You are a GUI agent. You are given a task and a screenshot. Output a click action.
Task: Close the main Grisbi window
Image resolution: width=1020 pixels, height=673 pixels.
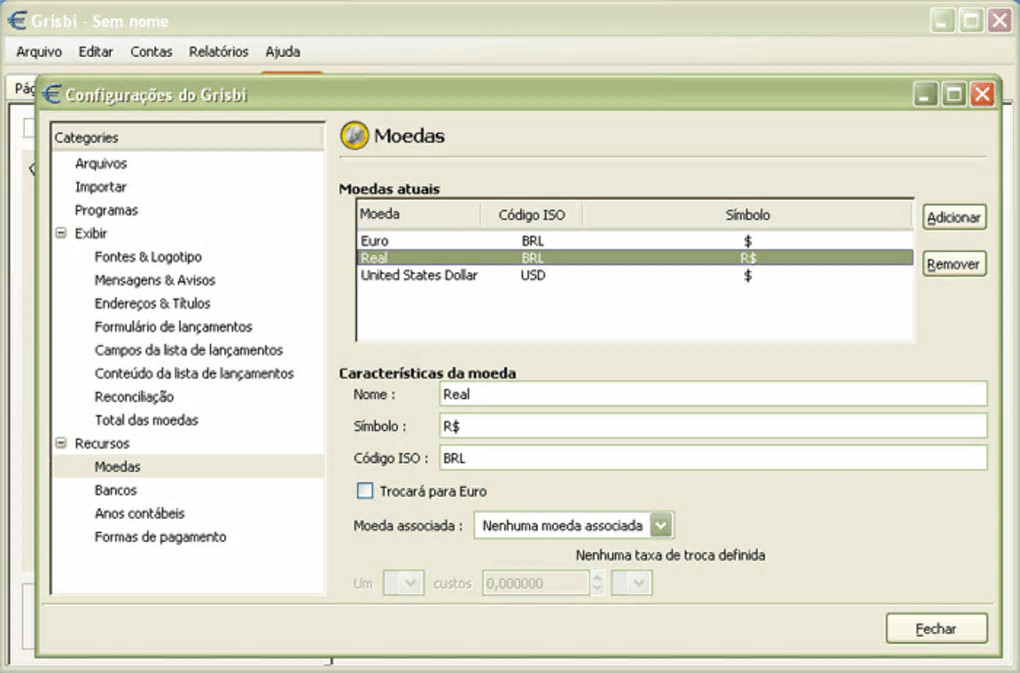click(1000, 21)
